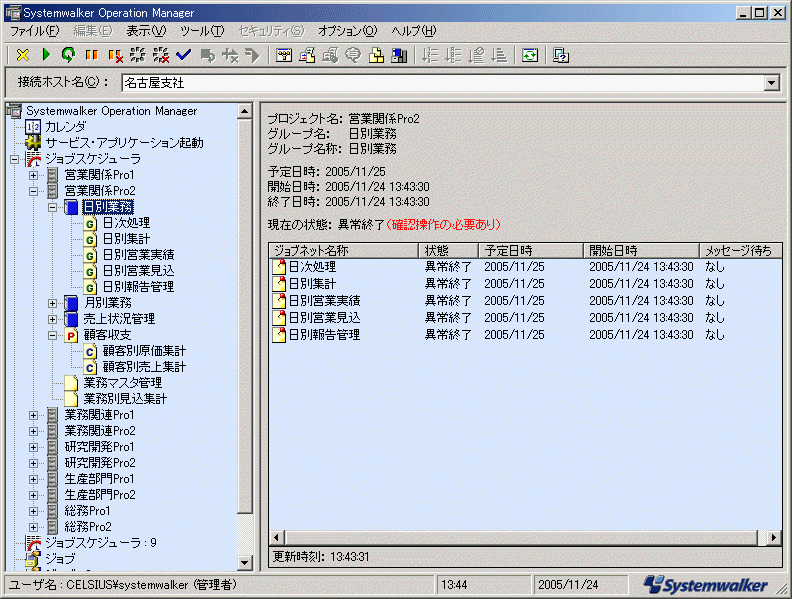Click the blue checkmark confirm icon
The width and height of the screenshot is (792, 599).
(x=183, y=55)
